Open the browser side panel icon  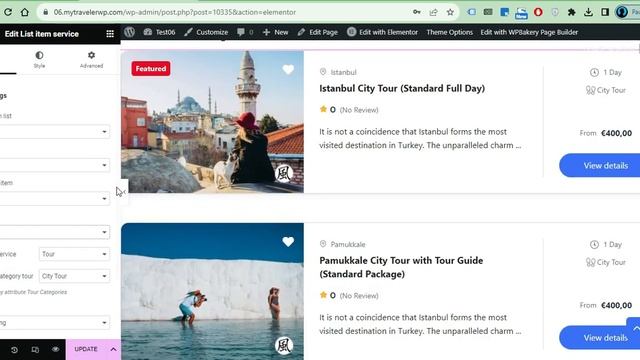tap(605, 12)
